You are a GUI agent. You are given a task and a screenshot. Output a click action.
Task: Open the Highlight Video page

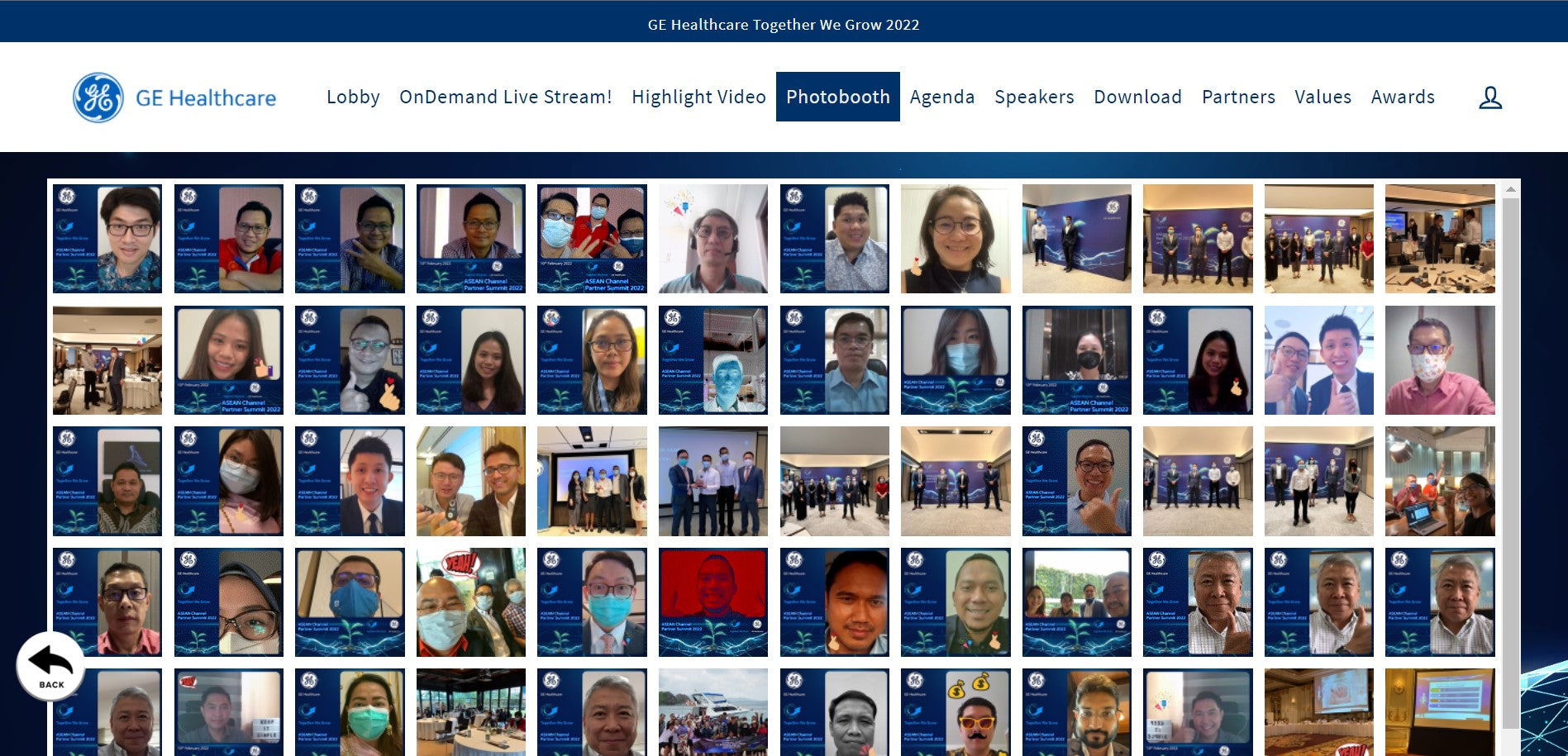(x=698, y=97)
